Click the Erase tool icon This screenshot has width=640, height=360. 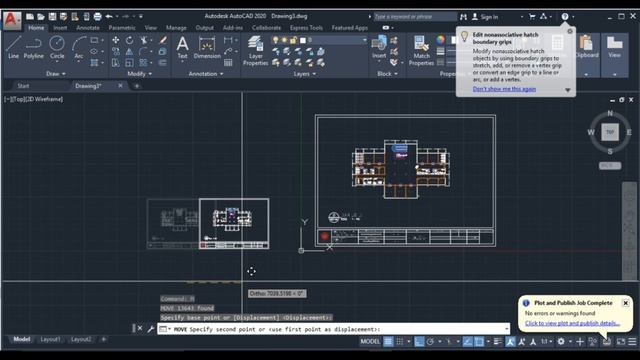tap(163, 40)
